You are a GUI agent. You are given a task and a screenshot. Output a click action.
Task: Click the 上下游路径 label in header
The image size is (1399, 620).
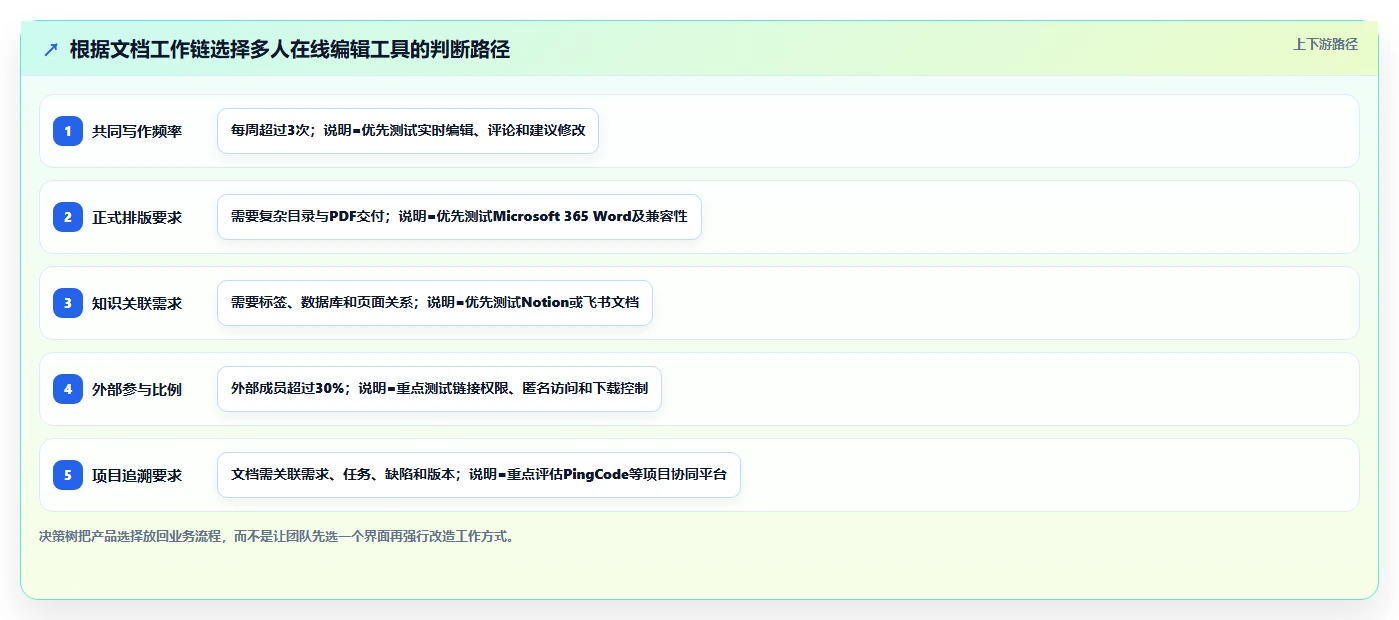coord(1325,44)
